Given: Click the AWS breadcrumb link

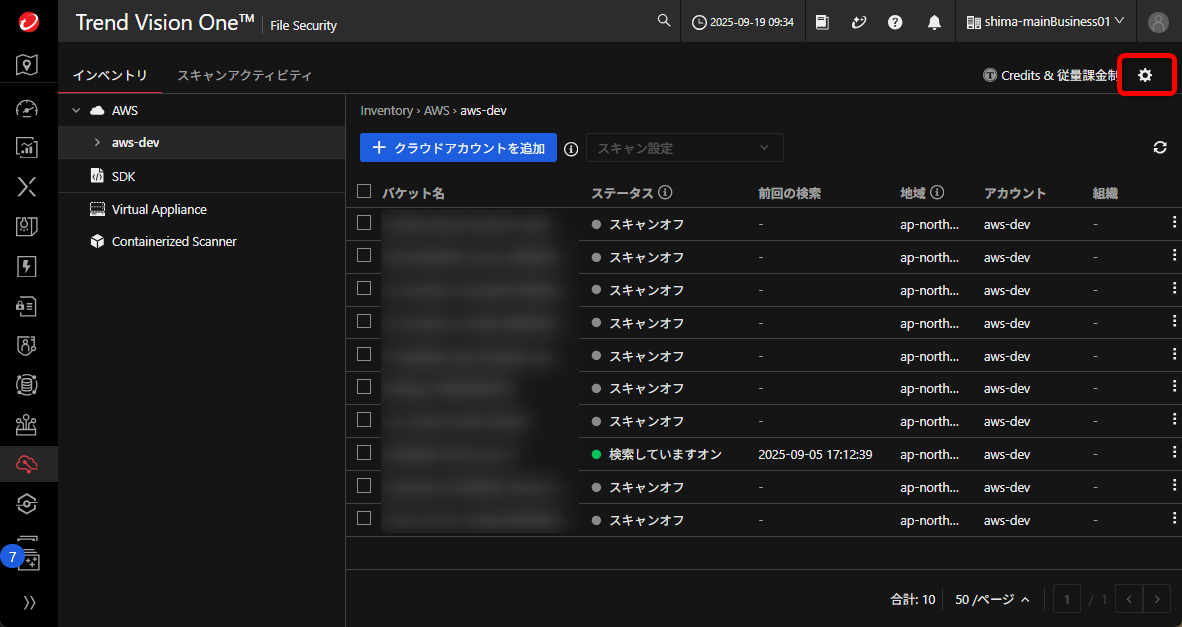Looking at the screenshot, I should click(x=436, y=110).
